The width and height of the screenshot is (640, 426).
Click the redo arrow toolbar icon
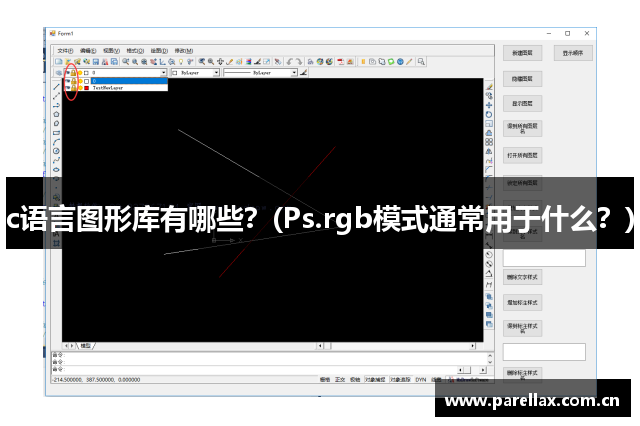pos(299,62)
